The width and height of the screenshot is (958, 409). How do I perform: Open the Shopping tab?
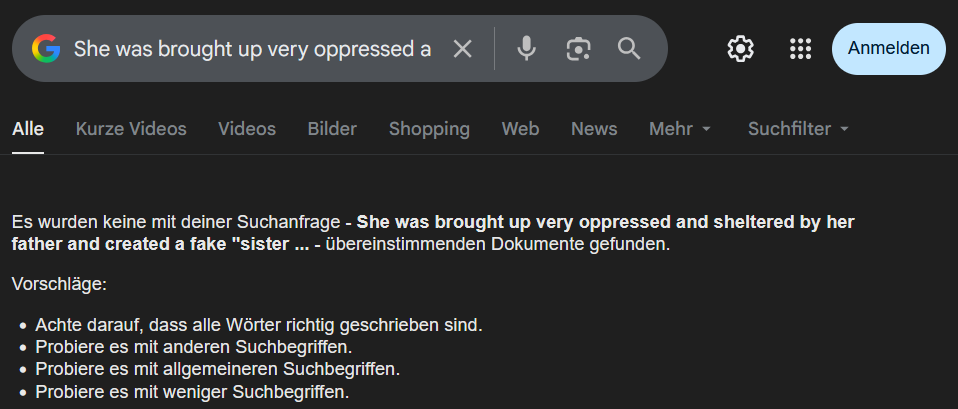[x=430, y=129]
